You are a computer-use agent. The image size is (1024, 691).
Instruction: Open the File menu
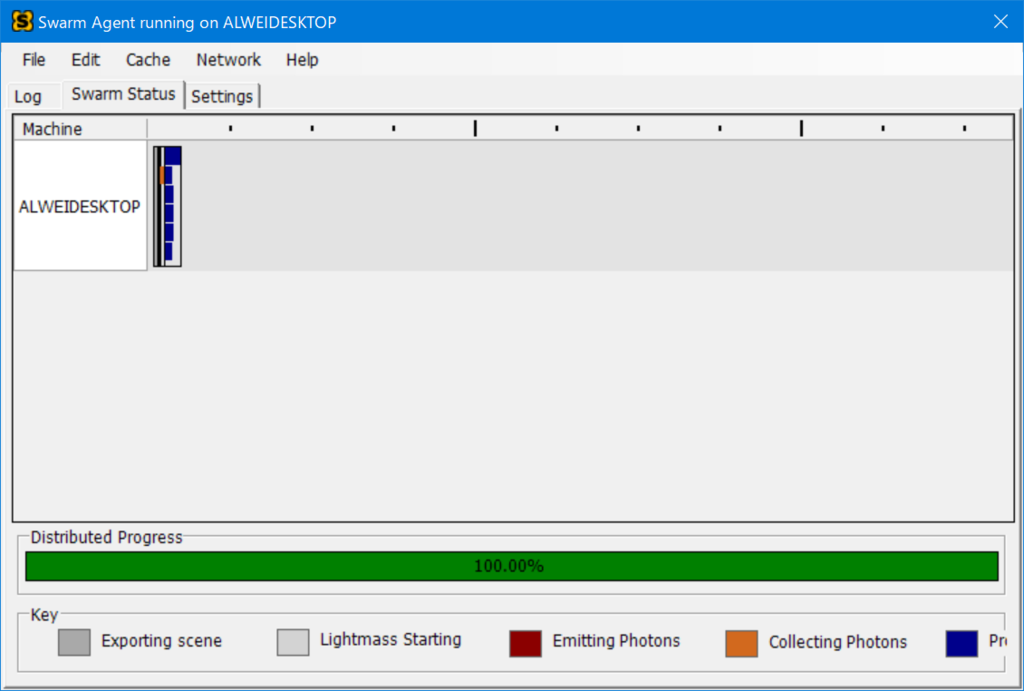pos(33,60)
